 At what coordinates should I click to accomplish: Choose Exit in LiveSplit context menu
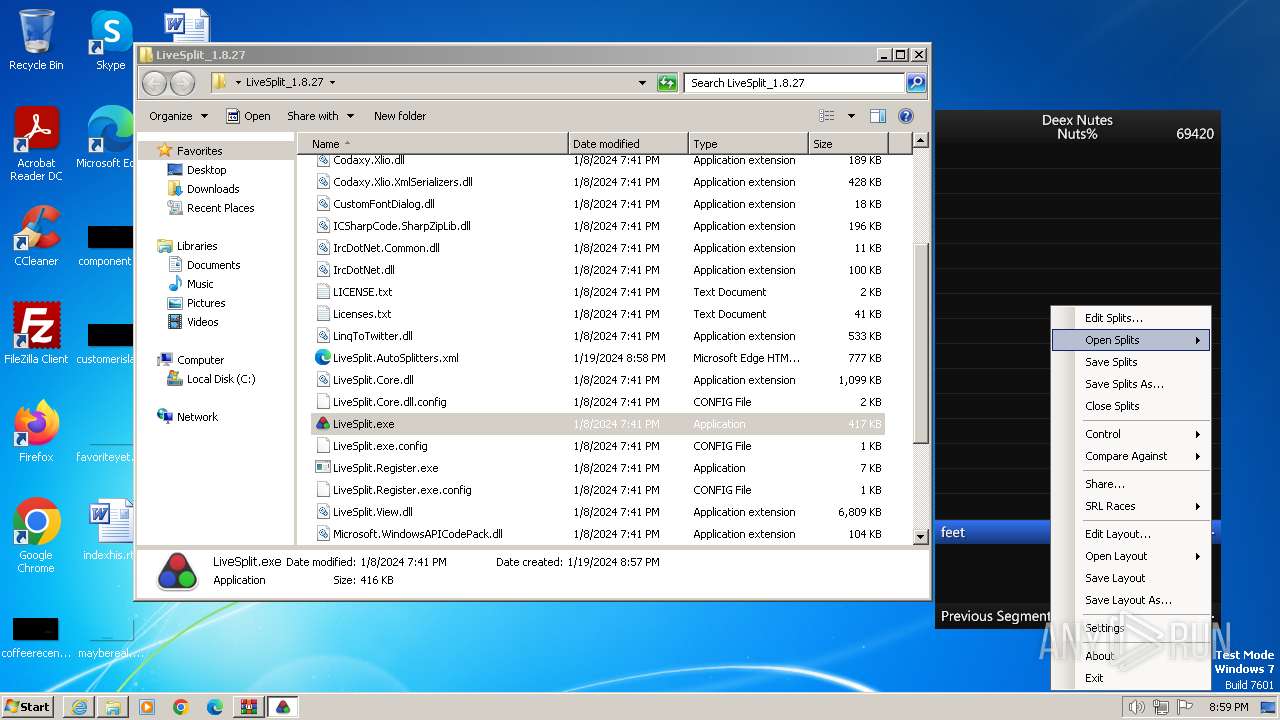click(x=1131, y=678)
